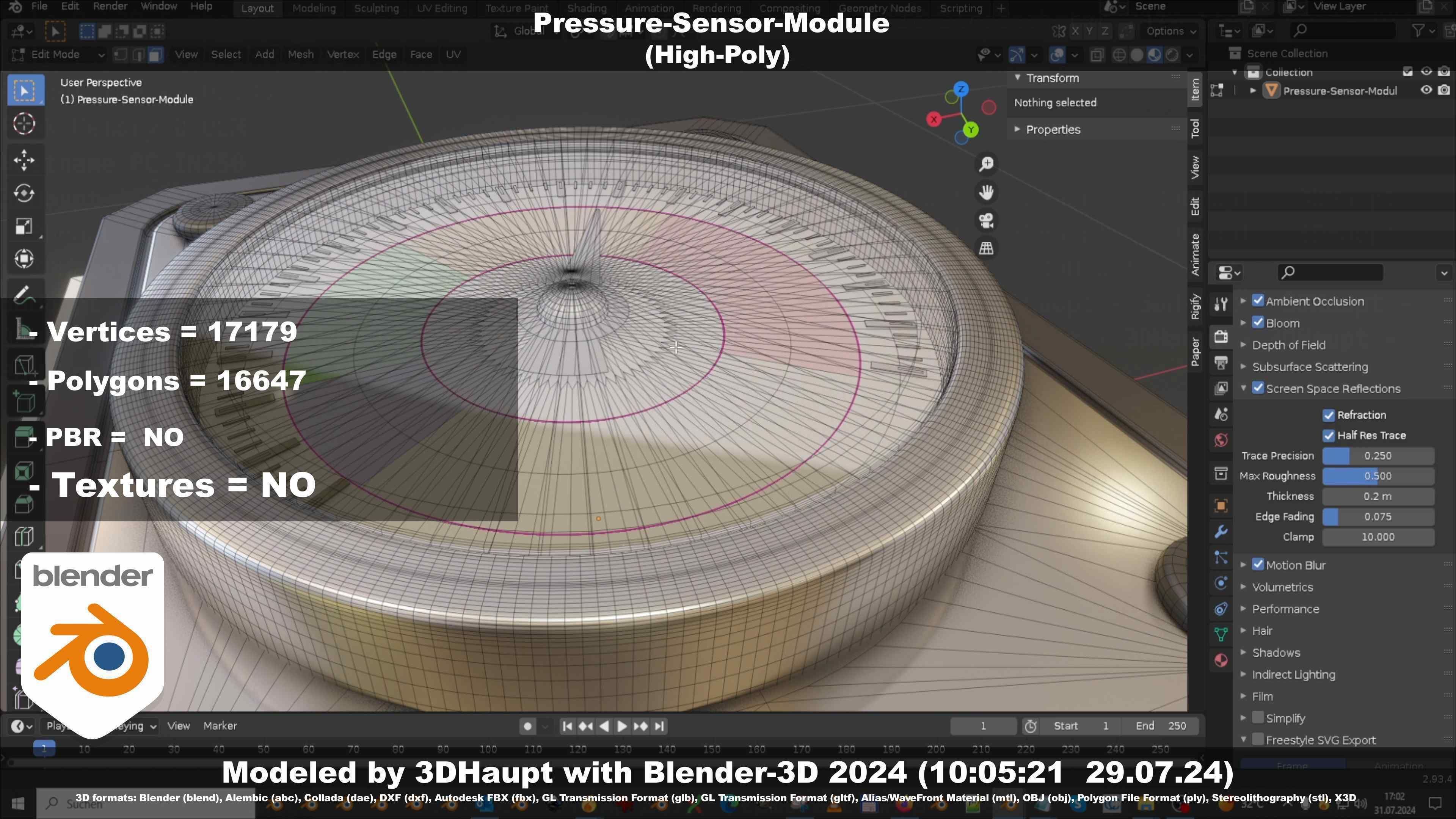
Task: Open the View sidebar tab
Action: coord(1195,167)
